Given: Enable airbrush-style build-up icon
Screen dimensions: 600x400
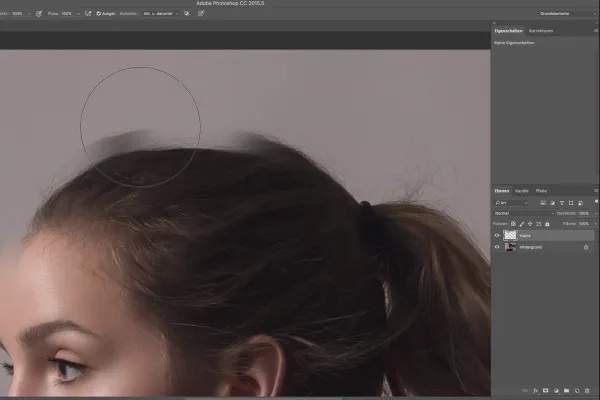Looking at the screenshot, I should click(88, 13).
